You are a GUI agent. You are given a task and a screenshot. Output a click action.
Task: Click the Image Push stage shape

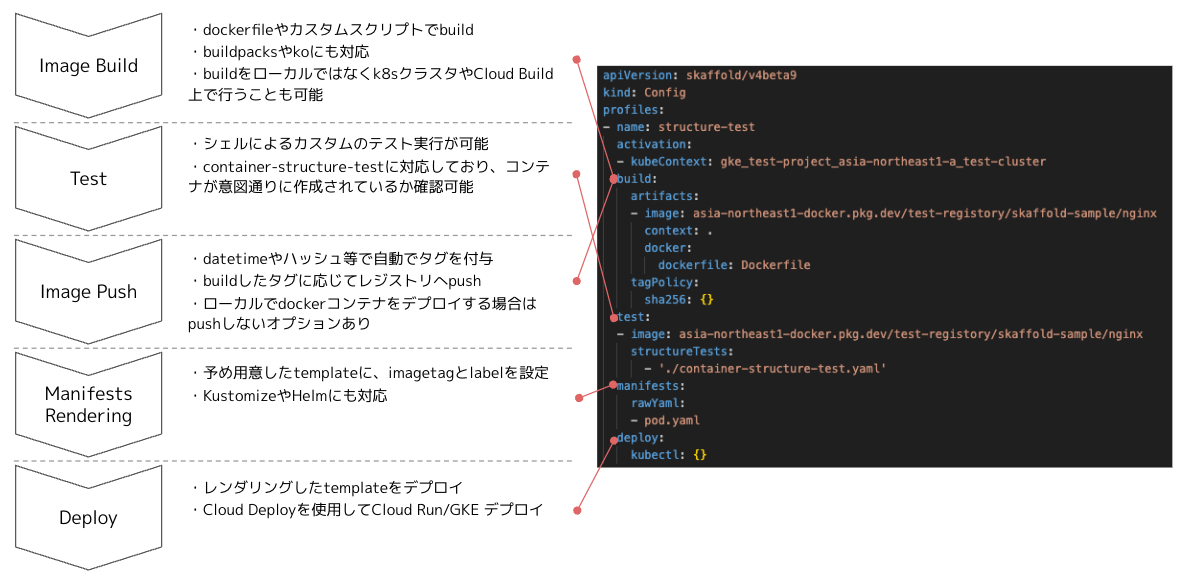pos(89,291)
